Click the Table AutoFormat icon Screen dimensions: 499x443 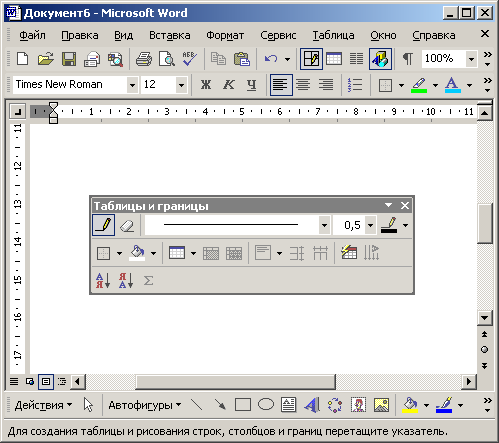[349, 253]
